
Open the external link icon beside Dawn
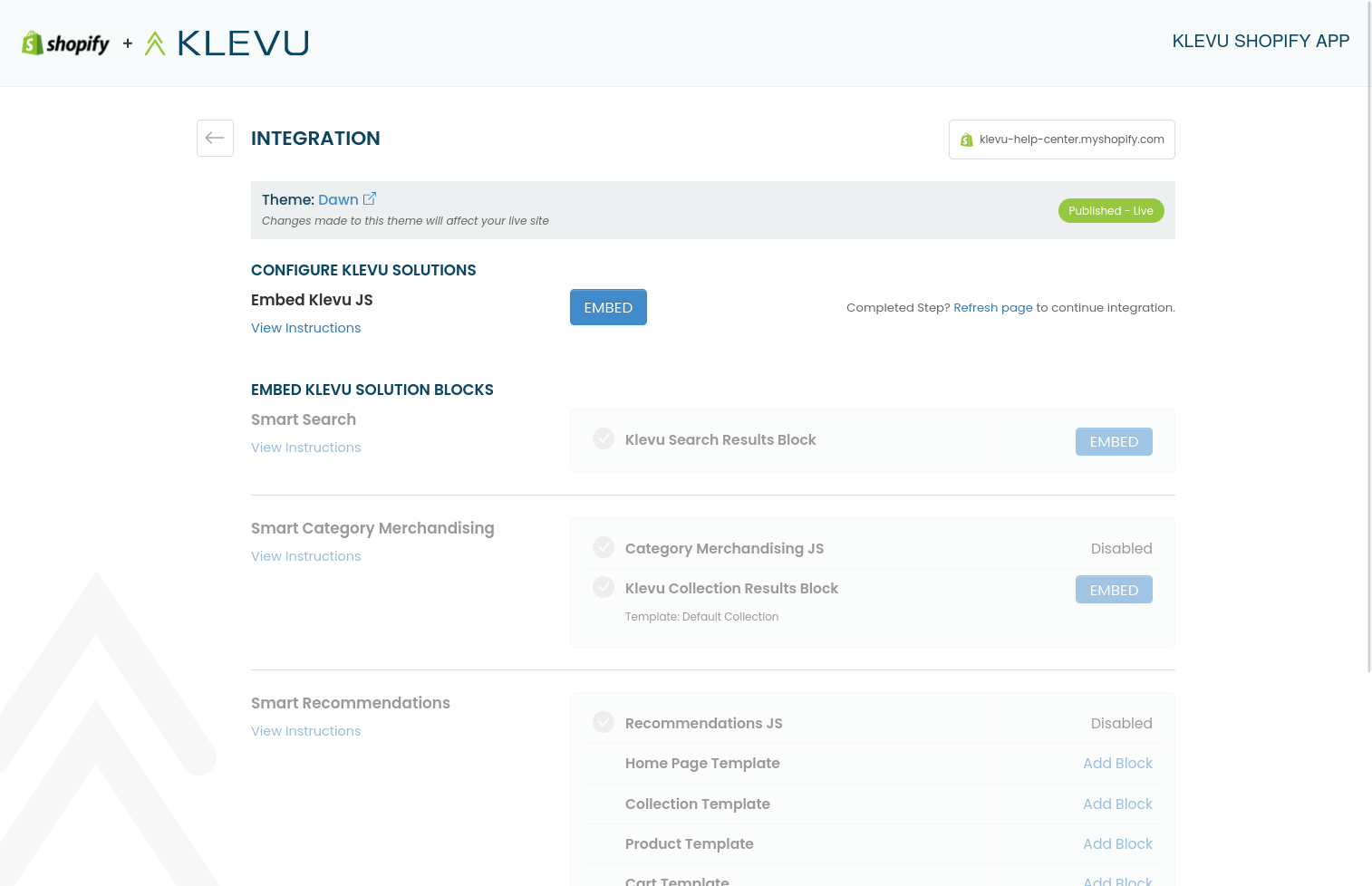coord(370,199)
